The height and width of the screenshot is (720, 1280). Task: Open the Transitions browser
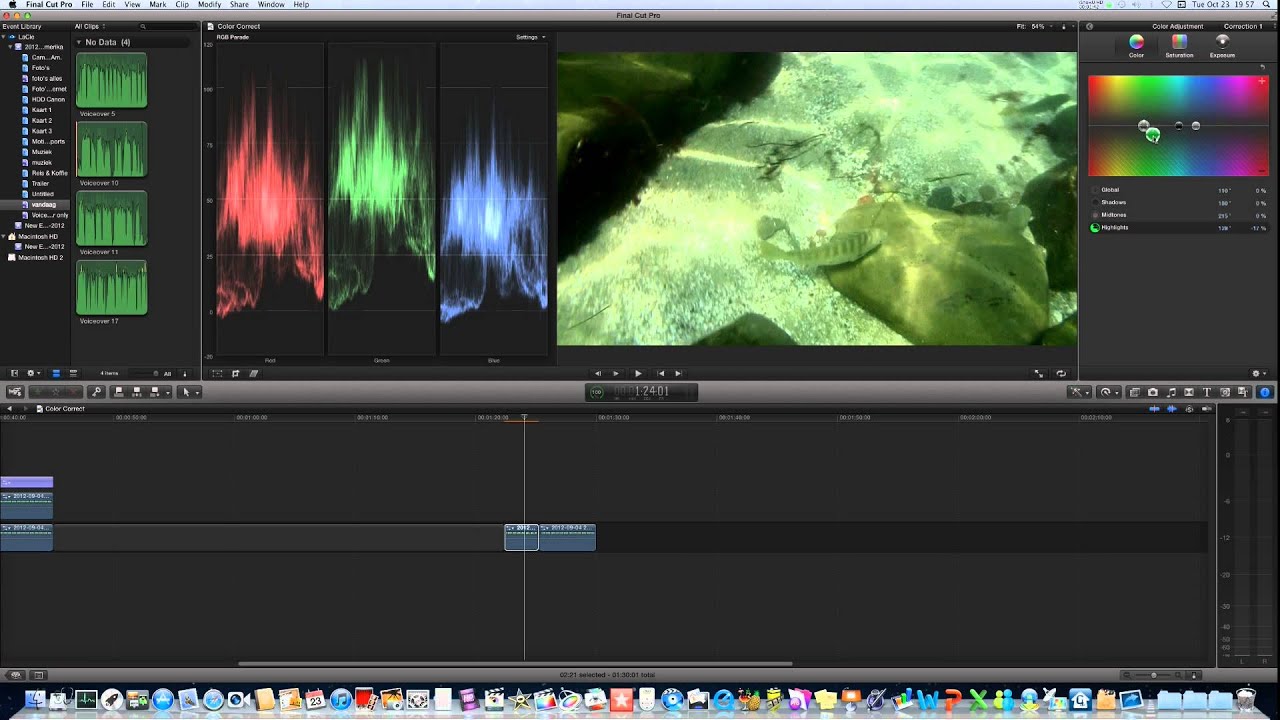[x=1189, y=392]
